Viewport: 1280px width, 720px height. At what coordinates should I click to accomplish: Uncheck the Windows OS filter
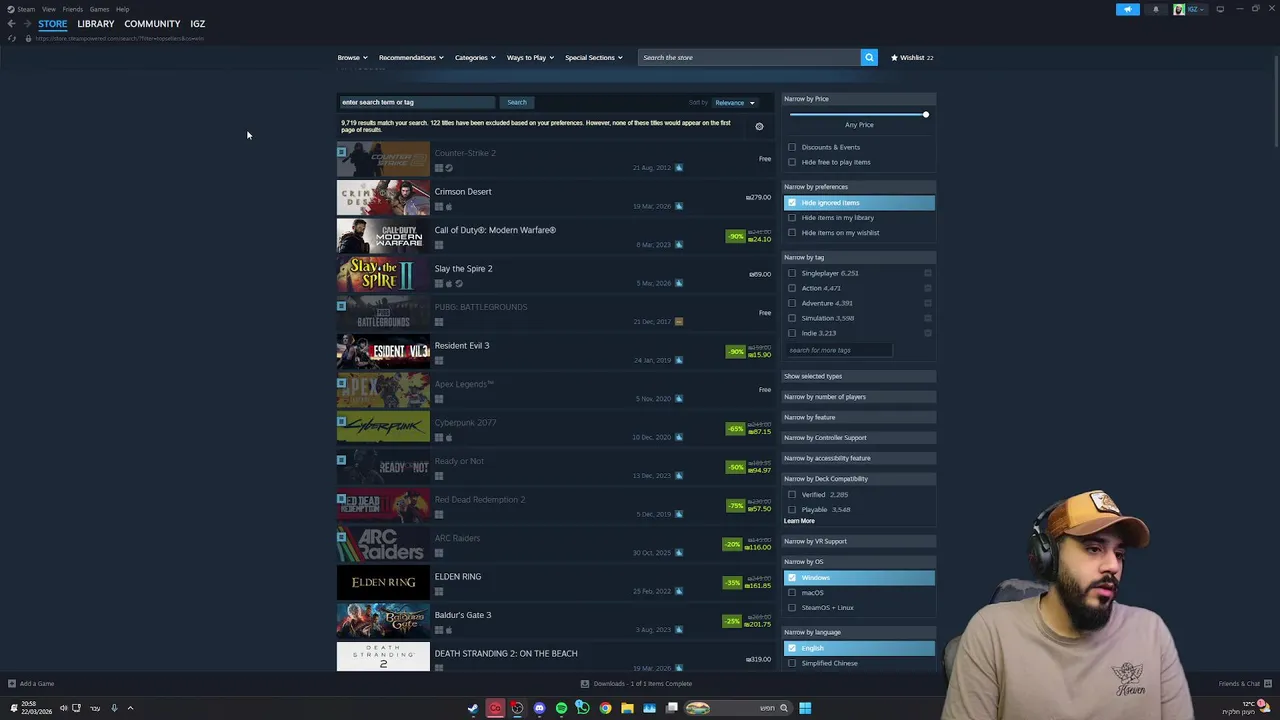(x=792, y=578)
